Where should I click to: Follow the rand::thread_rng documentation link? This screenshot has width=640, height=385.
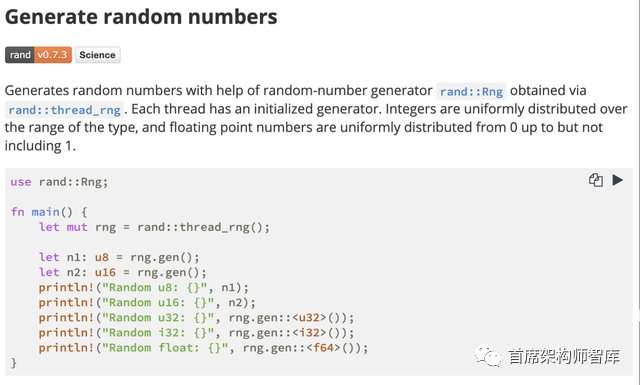click(64, 109)
